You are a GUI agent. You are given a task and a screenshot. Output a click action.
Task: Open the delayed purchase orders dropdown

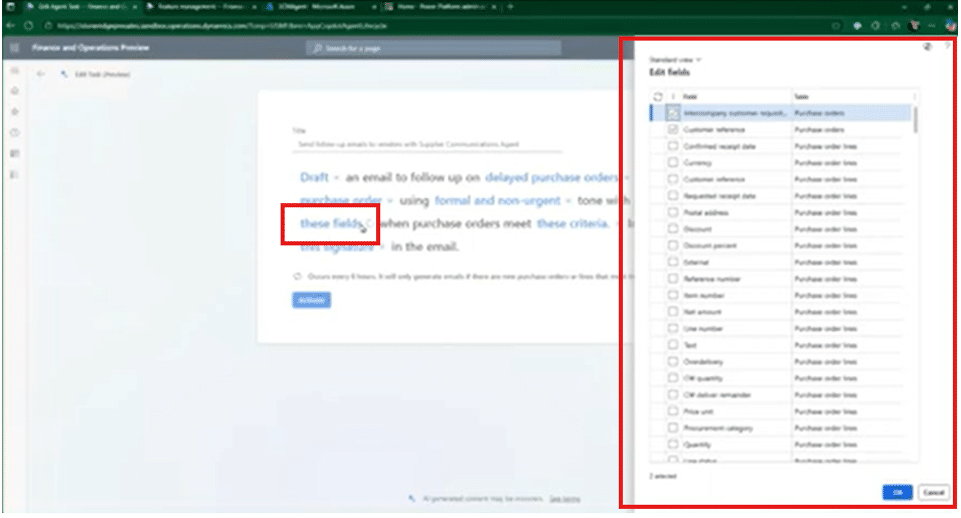[557, 177]
